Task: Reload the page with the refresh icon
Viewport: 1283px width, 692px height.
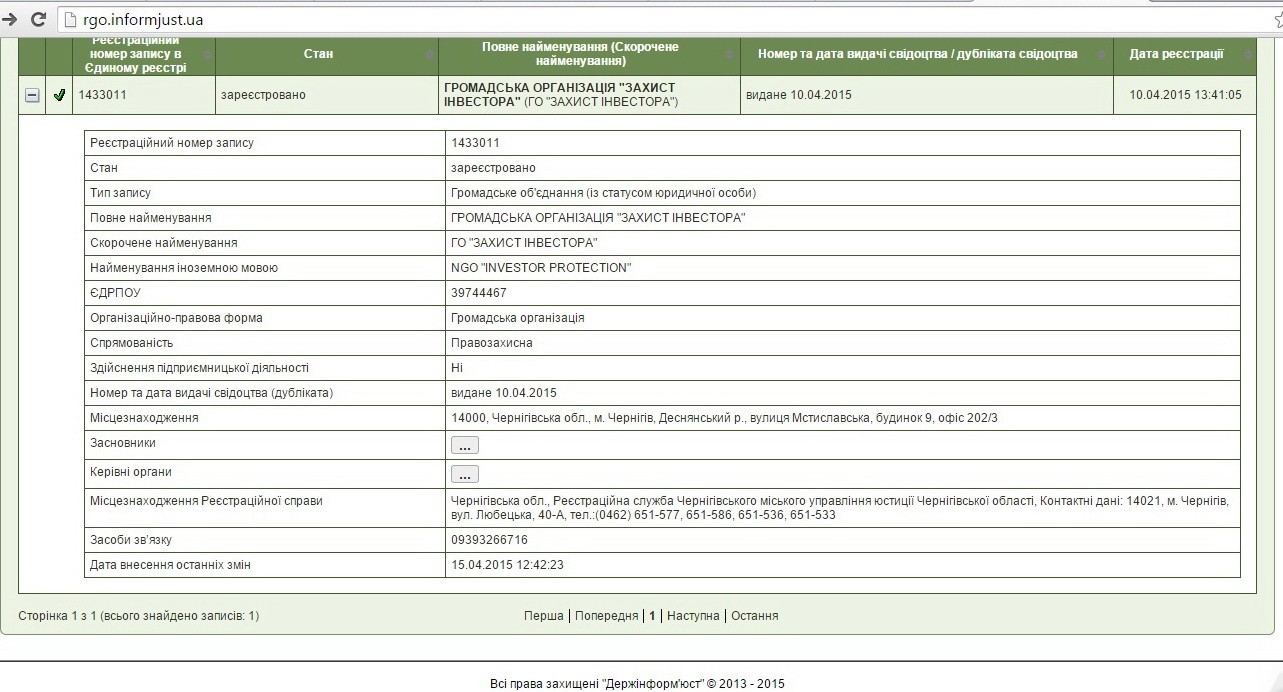Action: (39, 19)
